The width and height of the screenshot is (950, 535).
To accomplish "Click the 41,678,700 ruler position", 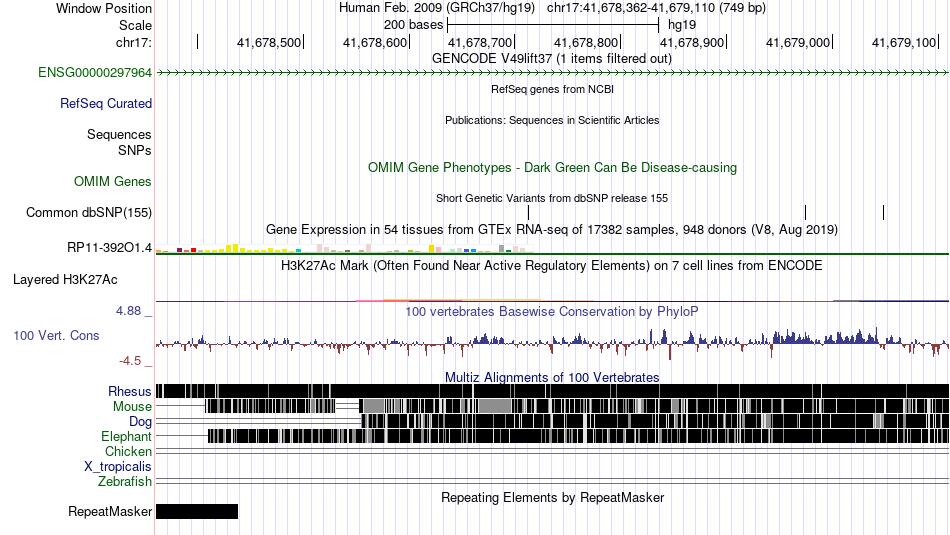I will click(x=480, y=42).
